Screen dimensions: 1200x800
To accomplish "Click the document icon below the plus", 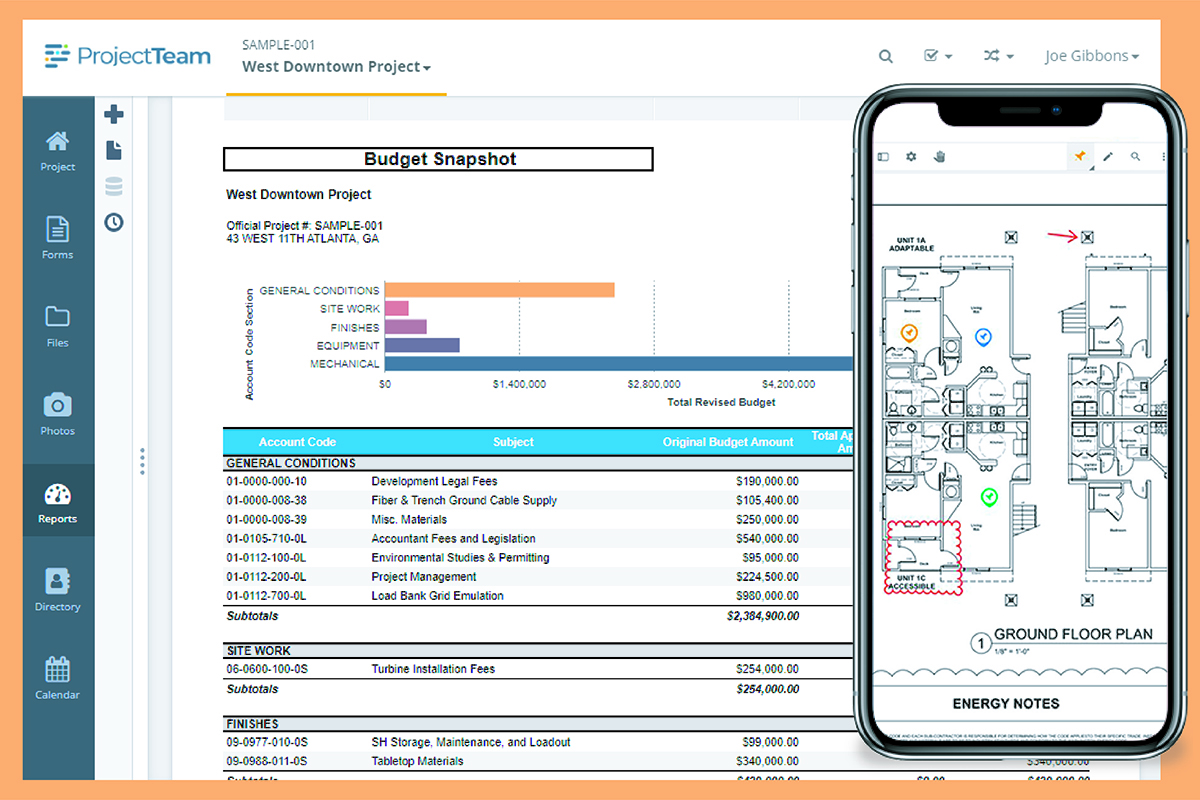I will pyautogui.click(x=114, y=150).
